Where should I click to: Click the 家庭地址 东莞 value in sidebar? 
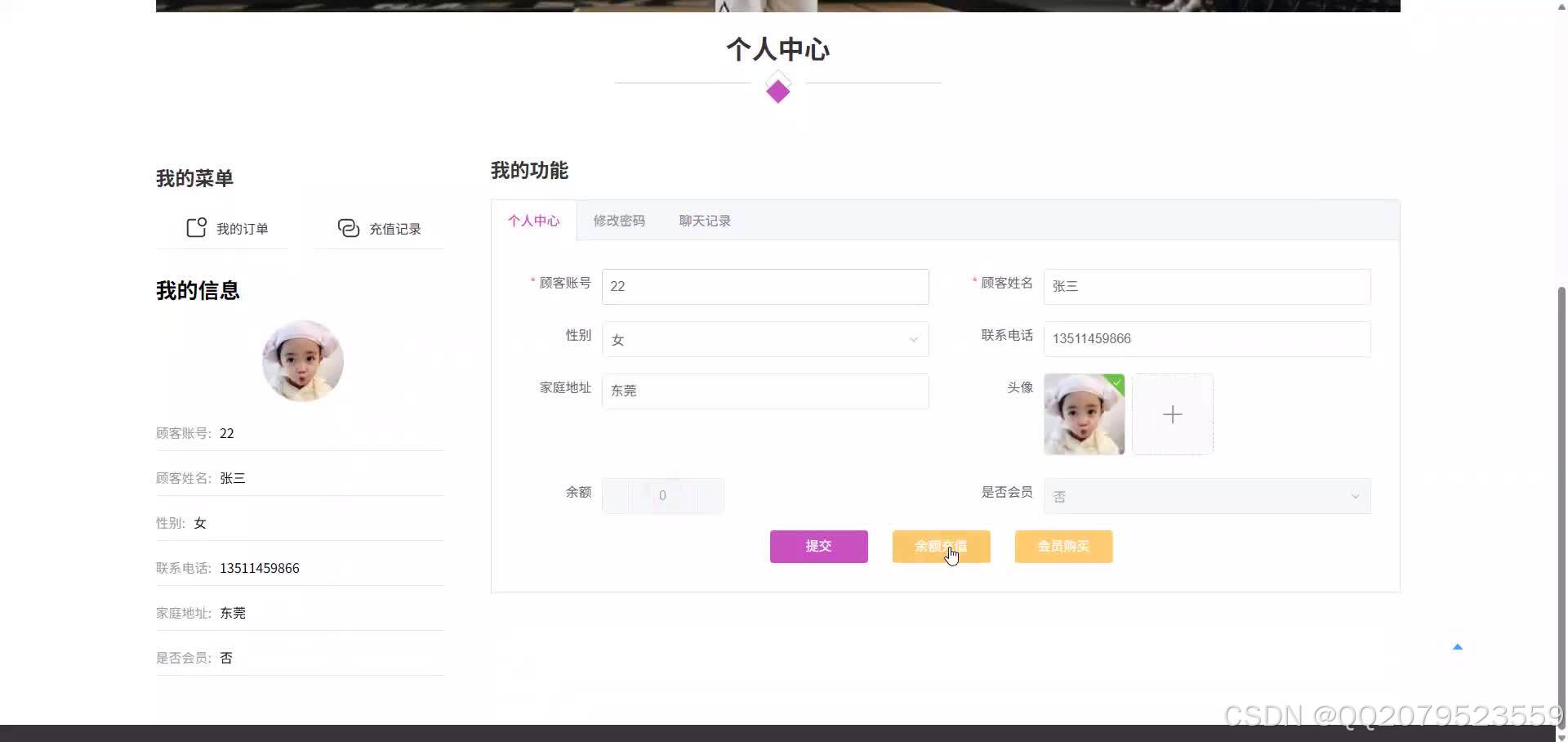pos(233,613)
